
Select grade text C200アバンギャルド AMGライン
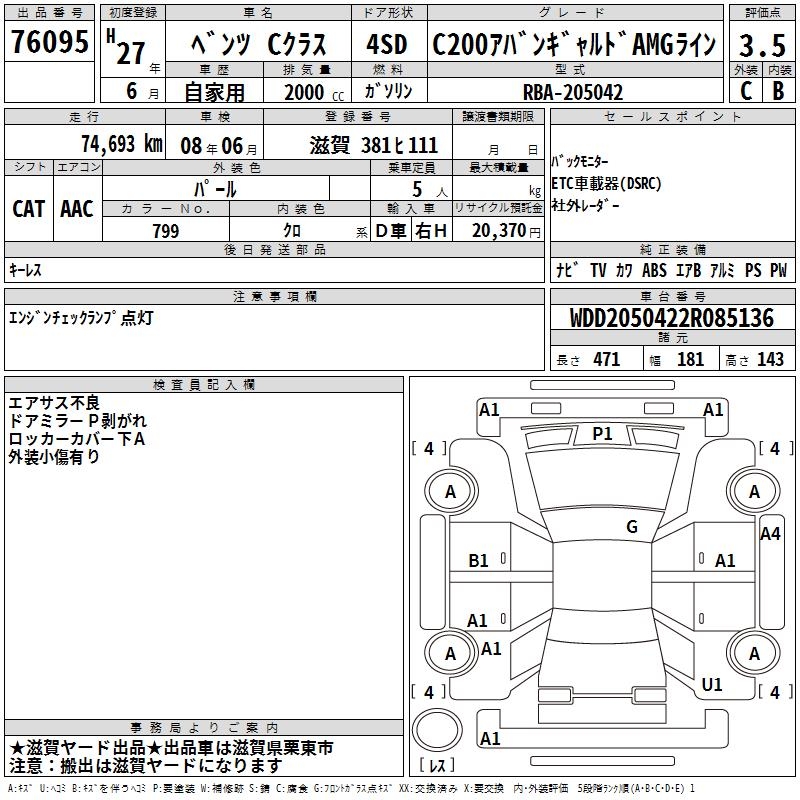click(574, 44)
